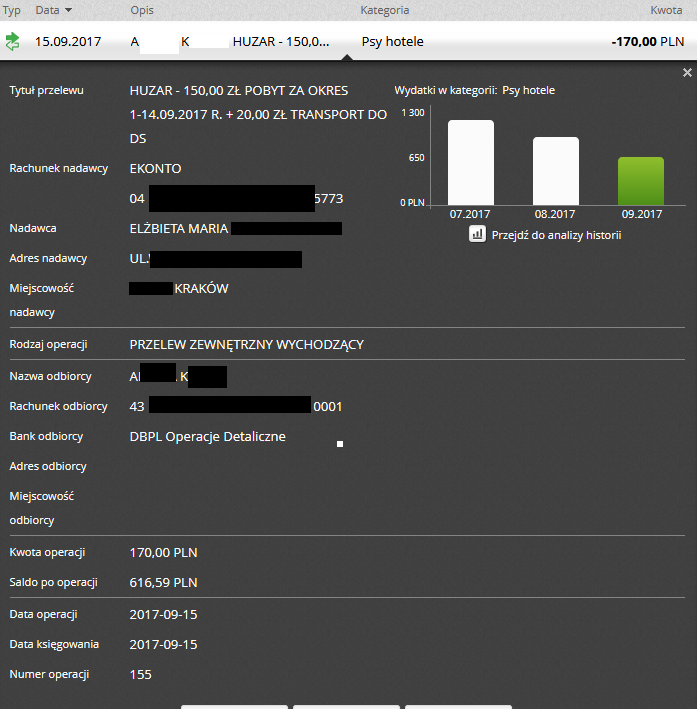Sort by the Typ column header
This screenshot has width=697, height=709.
(x=13, y=10)
